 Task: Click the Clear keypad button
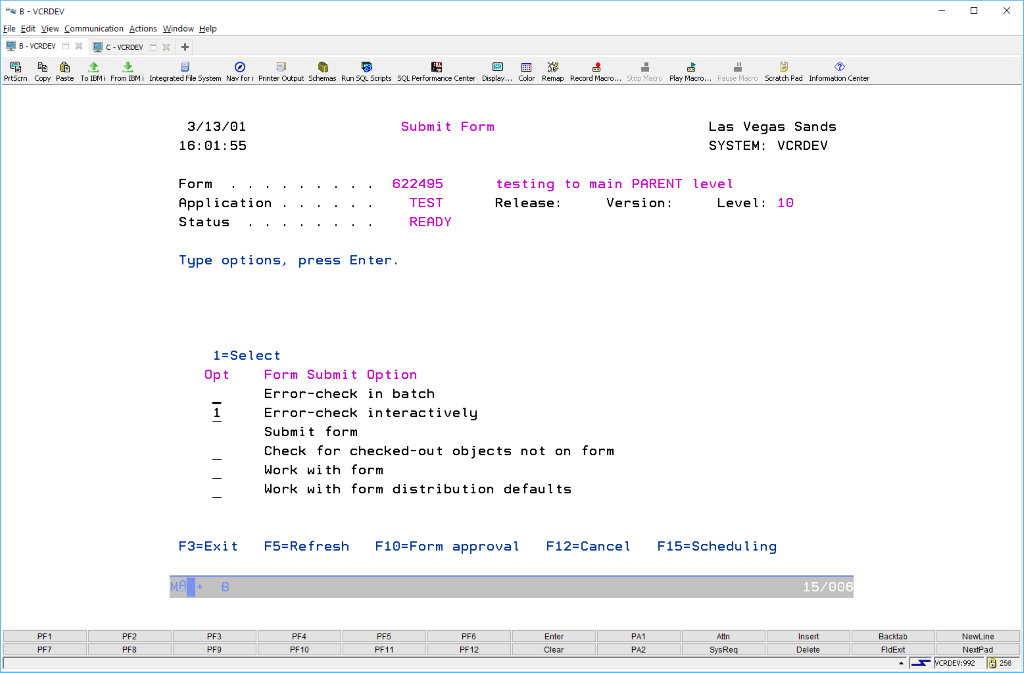click(x=554, y=650)
